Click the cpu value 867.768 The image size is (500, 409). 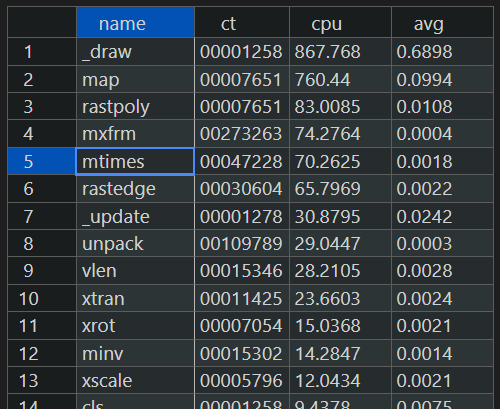click(x=340, y=52)
